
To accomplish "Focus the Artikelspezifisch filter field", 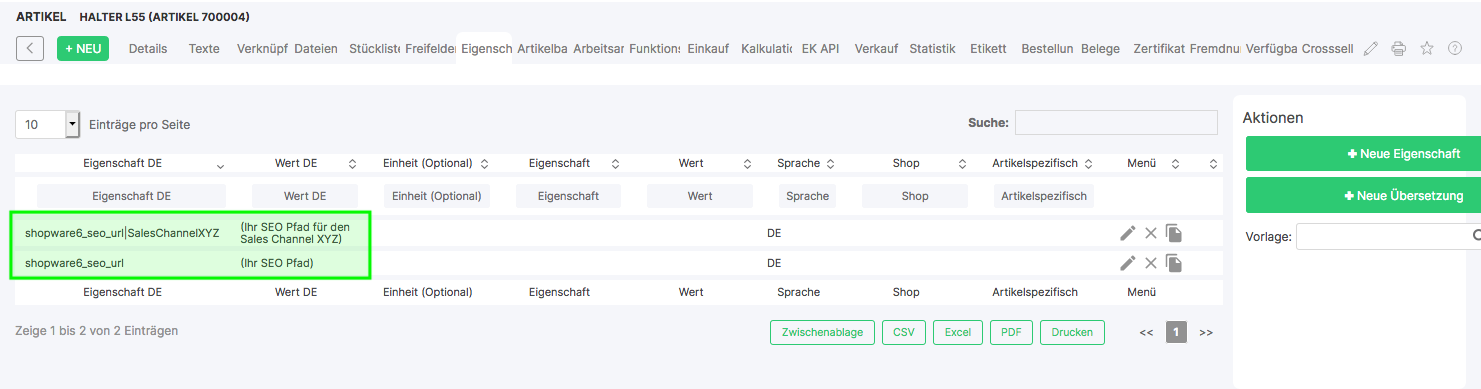I will pyautogui.click(x=1044, y=196).
